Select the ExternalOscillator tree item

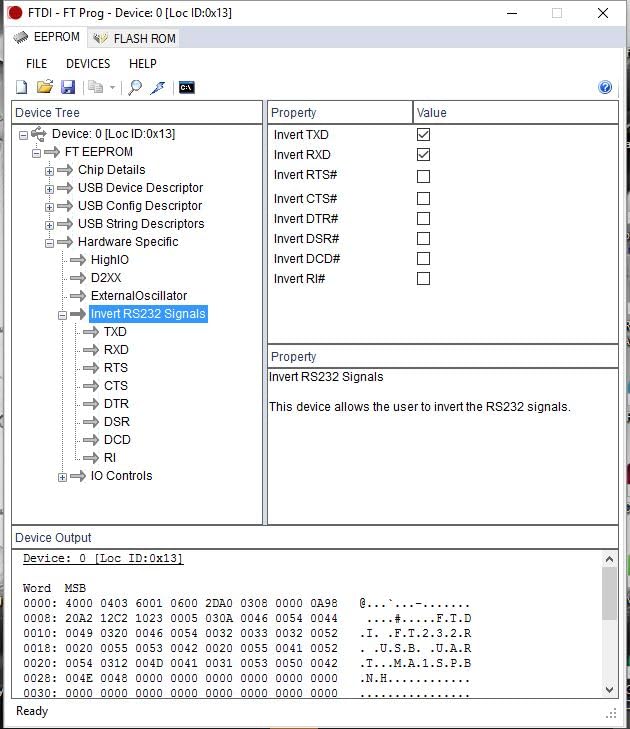pos(139,296)
